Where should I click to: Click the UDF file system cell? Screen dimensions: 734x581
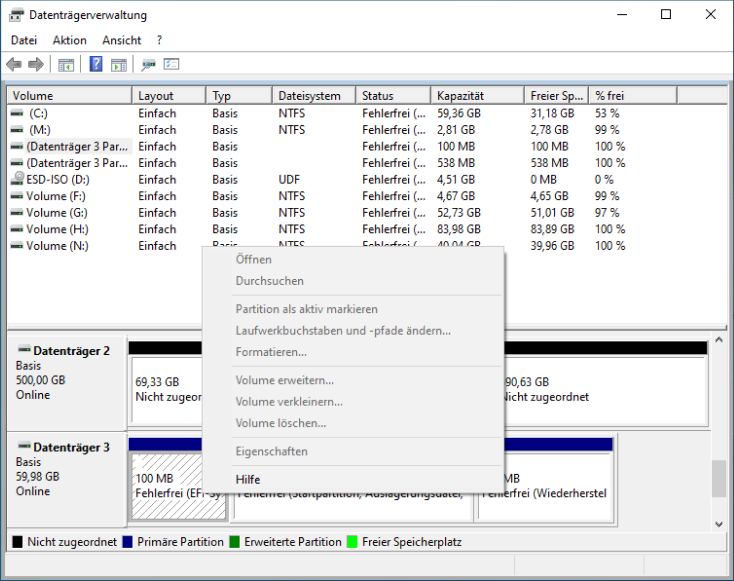pos(289,179)
